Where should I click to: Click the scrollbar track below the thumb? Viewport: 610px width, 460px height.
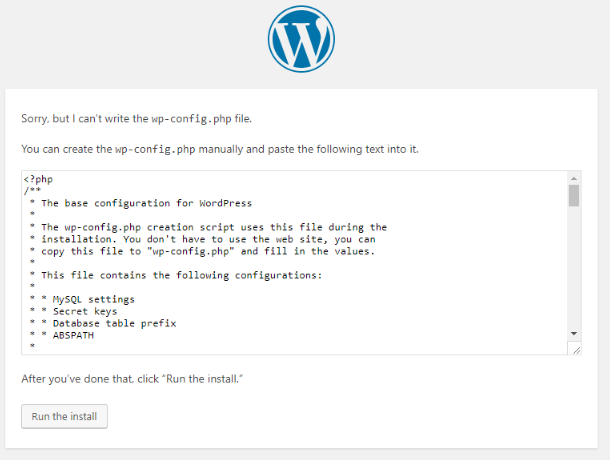[x=574, y=269]
